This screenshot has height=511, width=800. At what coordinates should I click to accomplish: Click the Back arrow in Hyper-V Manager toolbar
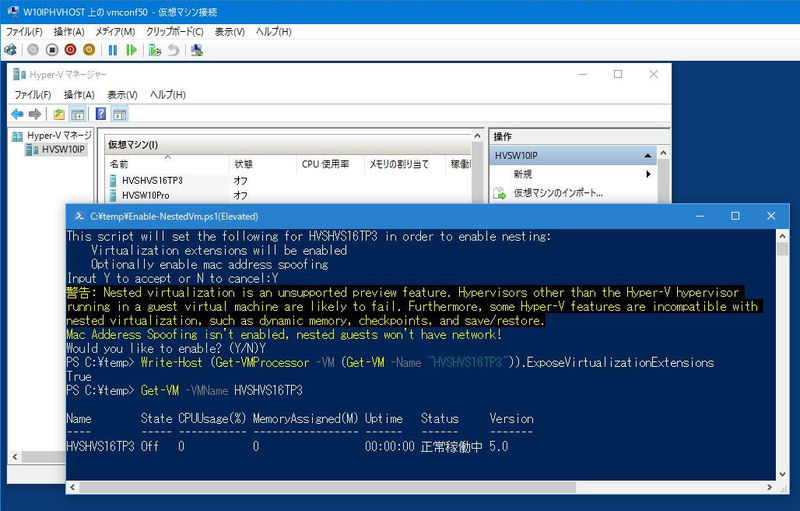pos(17,114)
